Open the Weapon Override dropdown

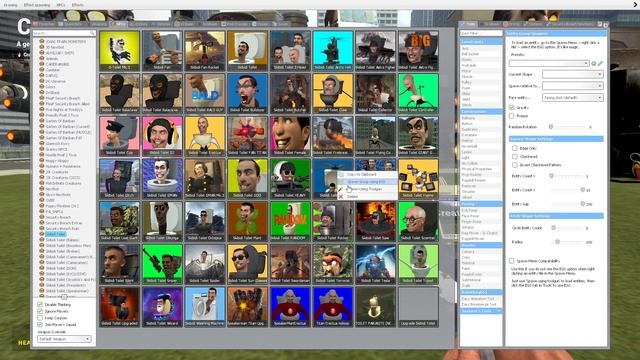point(64,339)
